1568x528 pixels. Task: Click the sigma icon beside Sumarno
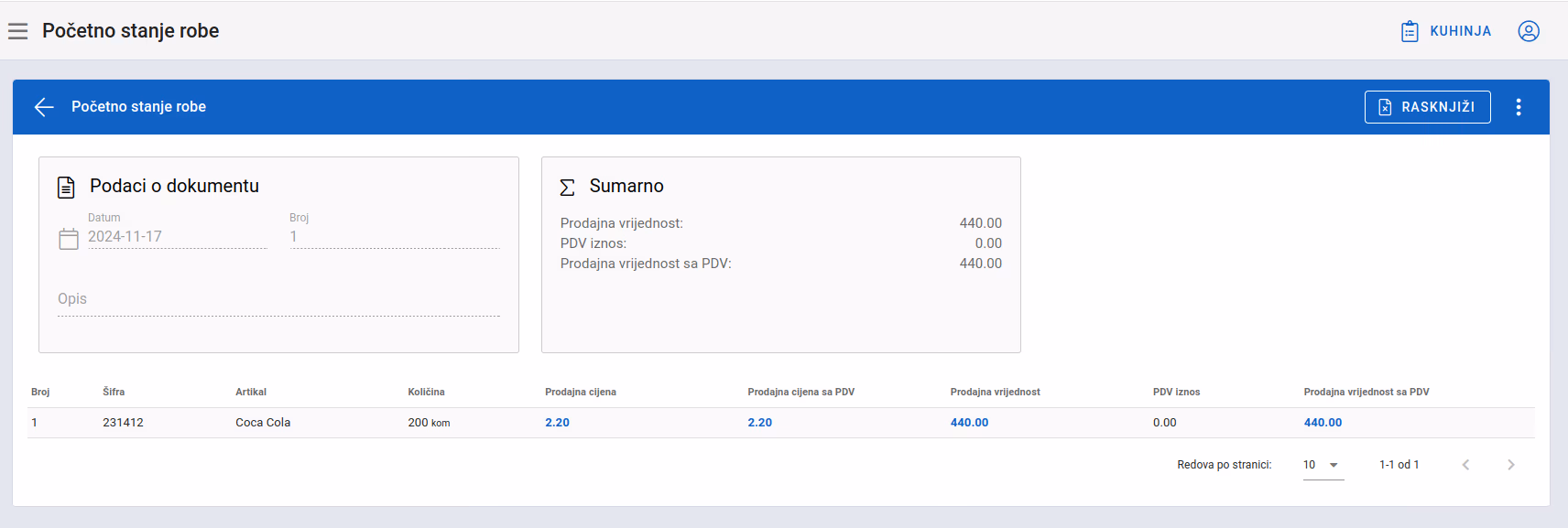point(568,188)
